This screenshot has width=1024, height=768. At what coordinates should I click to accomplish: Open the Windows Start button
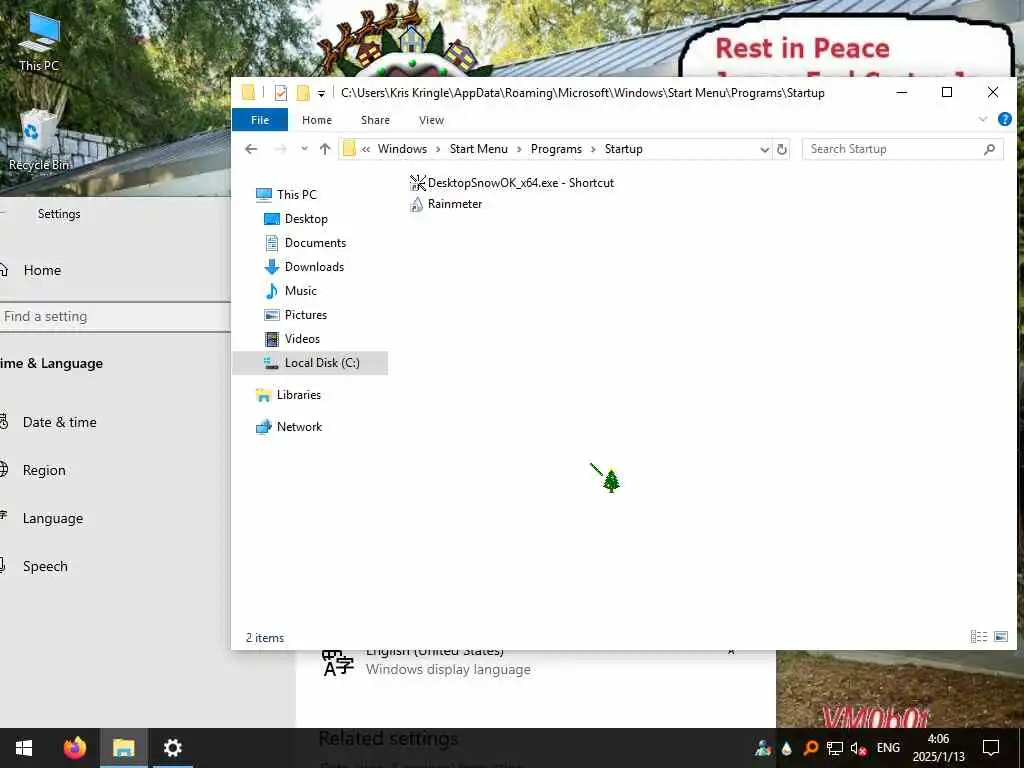click(x=24, y=748)
